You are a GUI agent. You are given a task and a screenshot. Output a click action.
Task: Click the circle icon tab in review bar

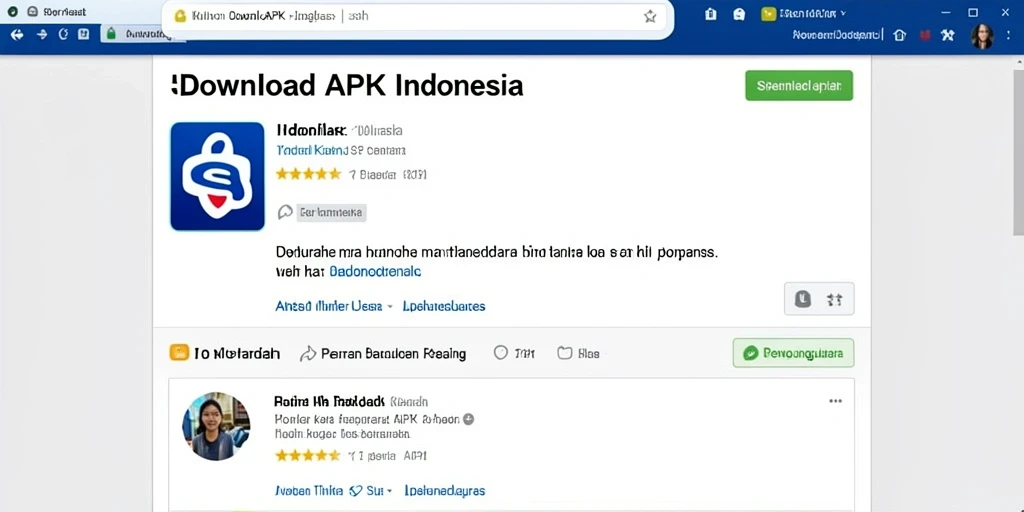[501, 353]
